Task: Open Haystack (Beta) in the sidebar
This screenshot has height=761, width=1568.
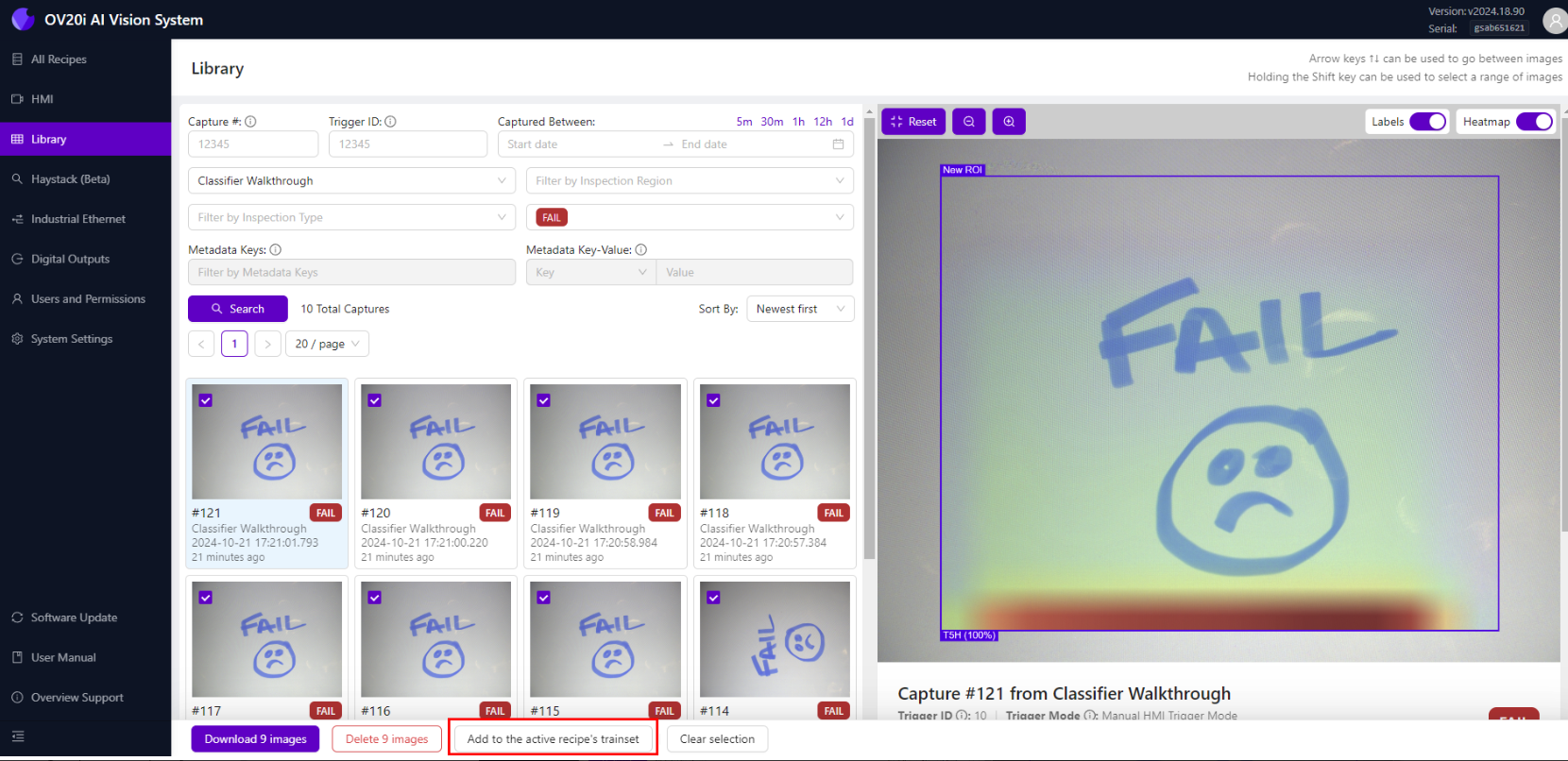Action: (70, 179)
